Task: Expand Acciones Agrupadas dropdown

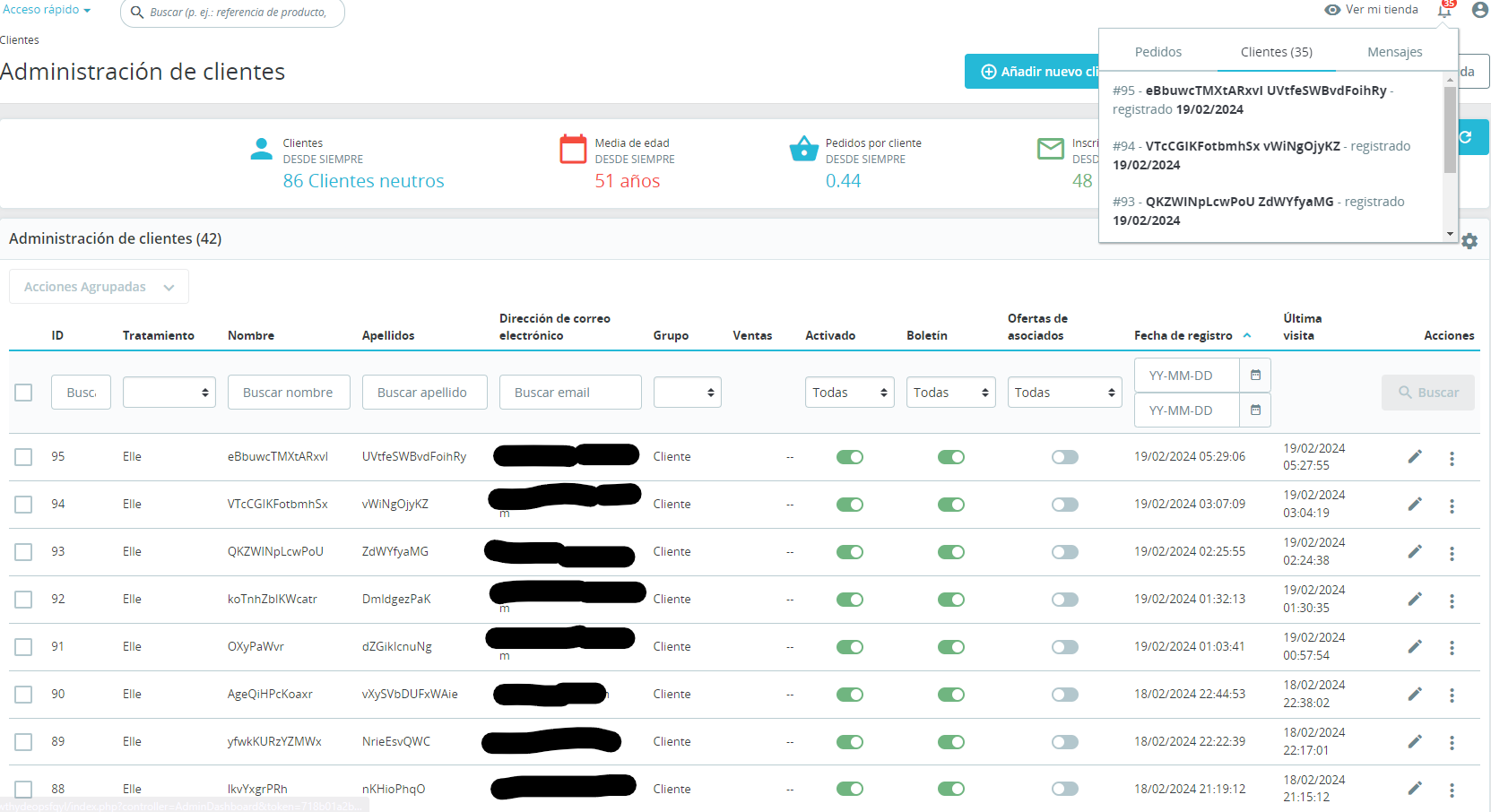Action: [99, 287]
